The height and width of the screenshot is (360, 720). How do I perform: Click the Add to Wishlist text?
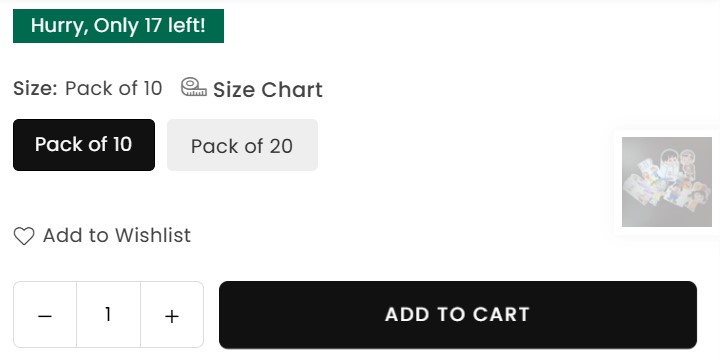click(117, 236)
